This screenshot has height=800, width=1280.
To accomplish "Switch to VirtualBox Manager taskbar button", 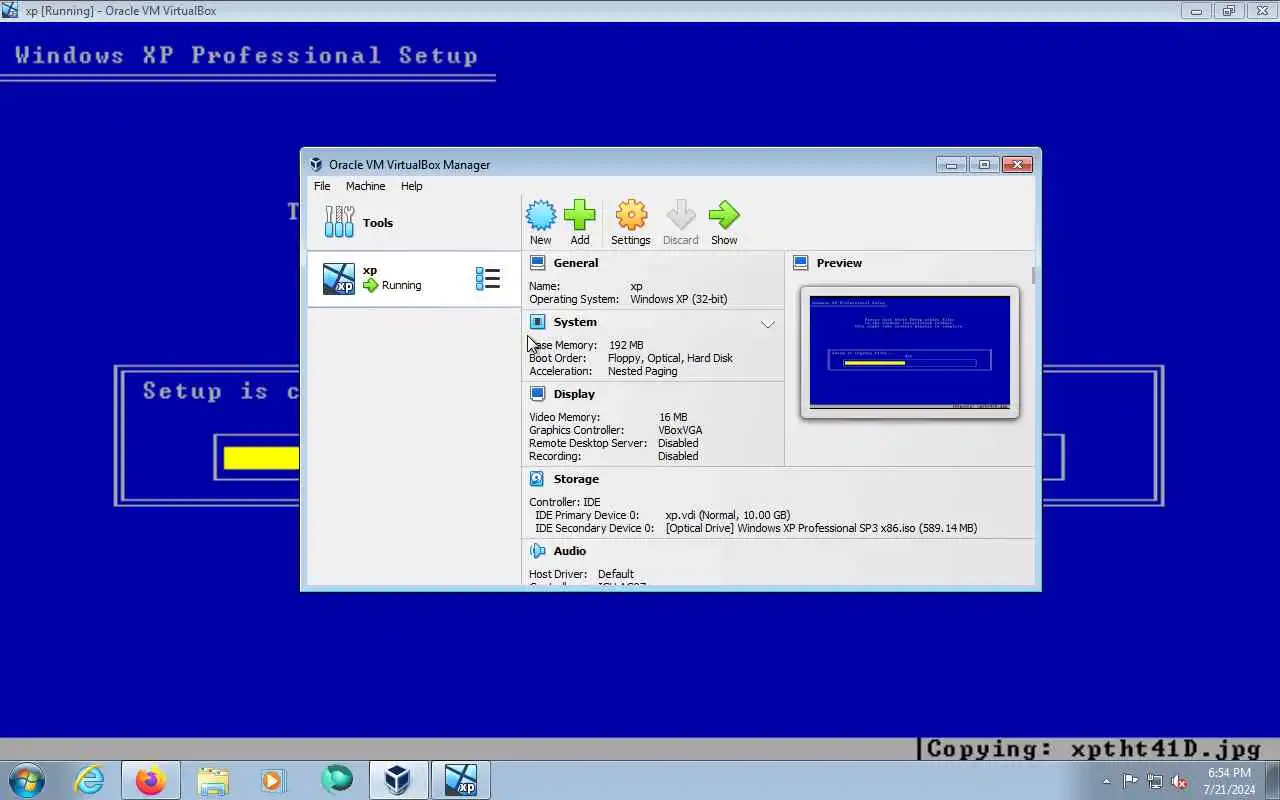I will coord(398,780).
